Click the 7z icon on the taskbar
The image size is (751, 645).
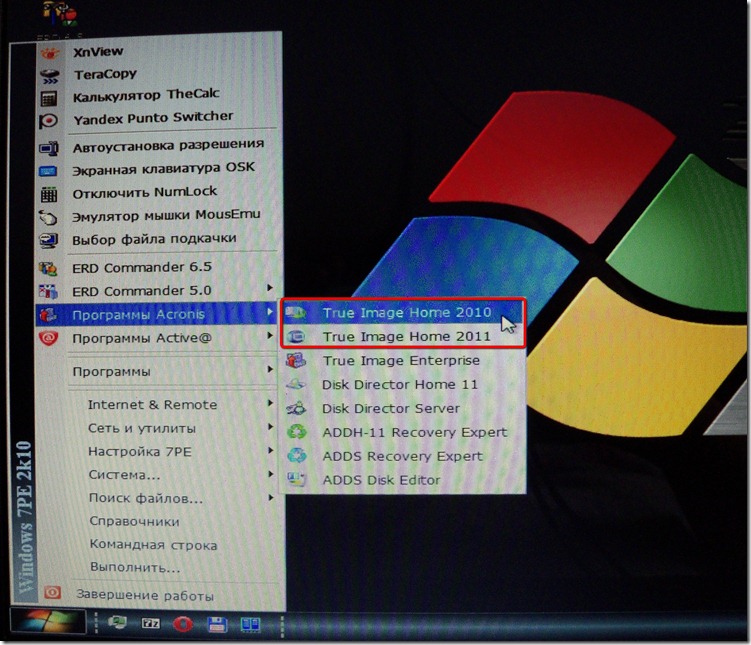pyautogui.click(x=151, y=623)
